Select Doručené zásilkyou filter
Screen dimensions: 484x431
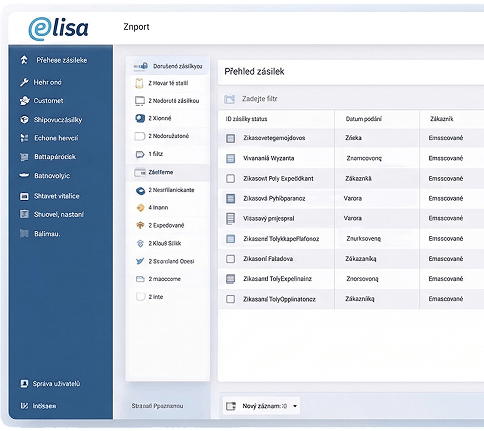pos(168,66)
